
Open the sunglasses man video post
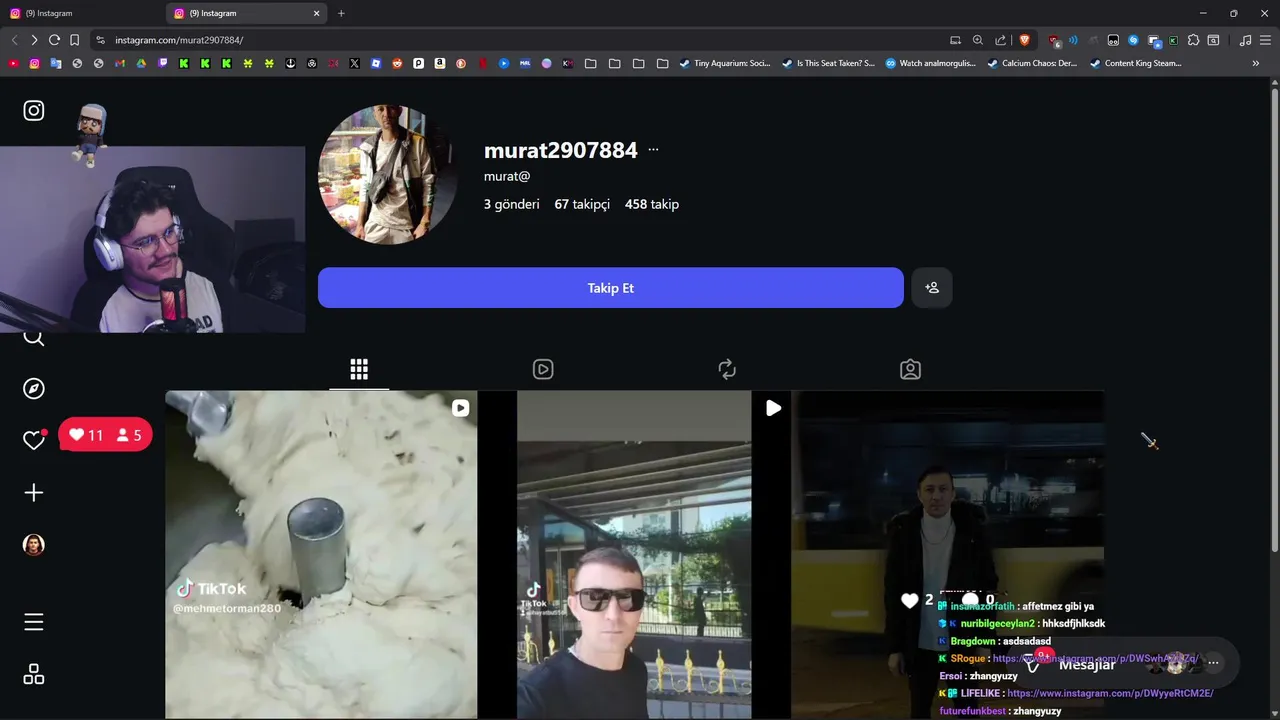tap(634, 554)
